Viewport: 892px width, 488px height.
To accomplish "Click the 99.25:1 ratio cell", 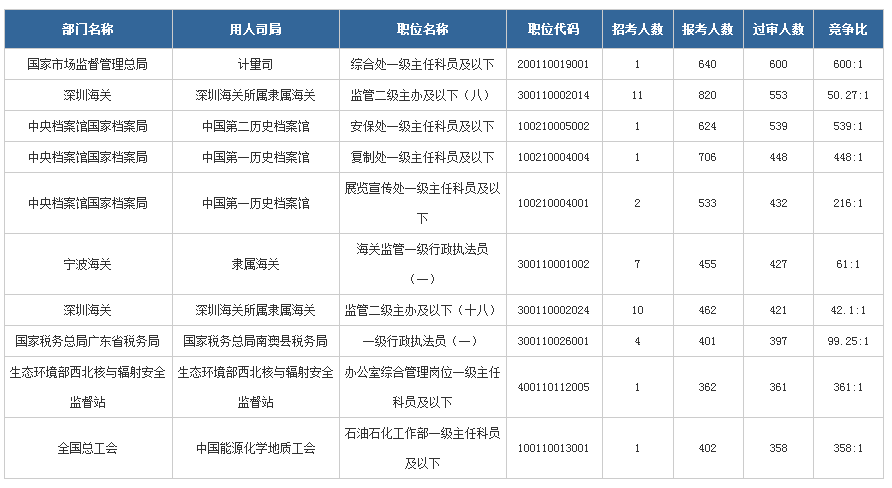I will point(848,341).
